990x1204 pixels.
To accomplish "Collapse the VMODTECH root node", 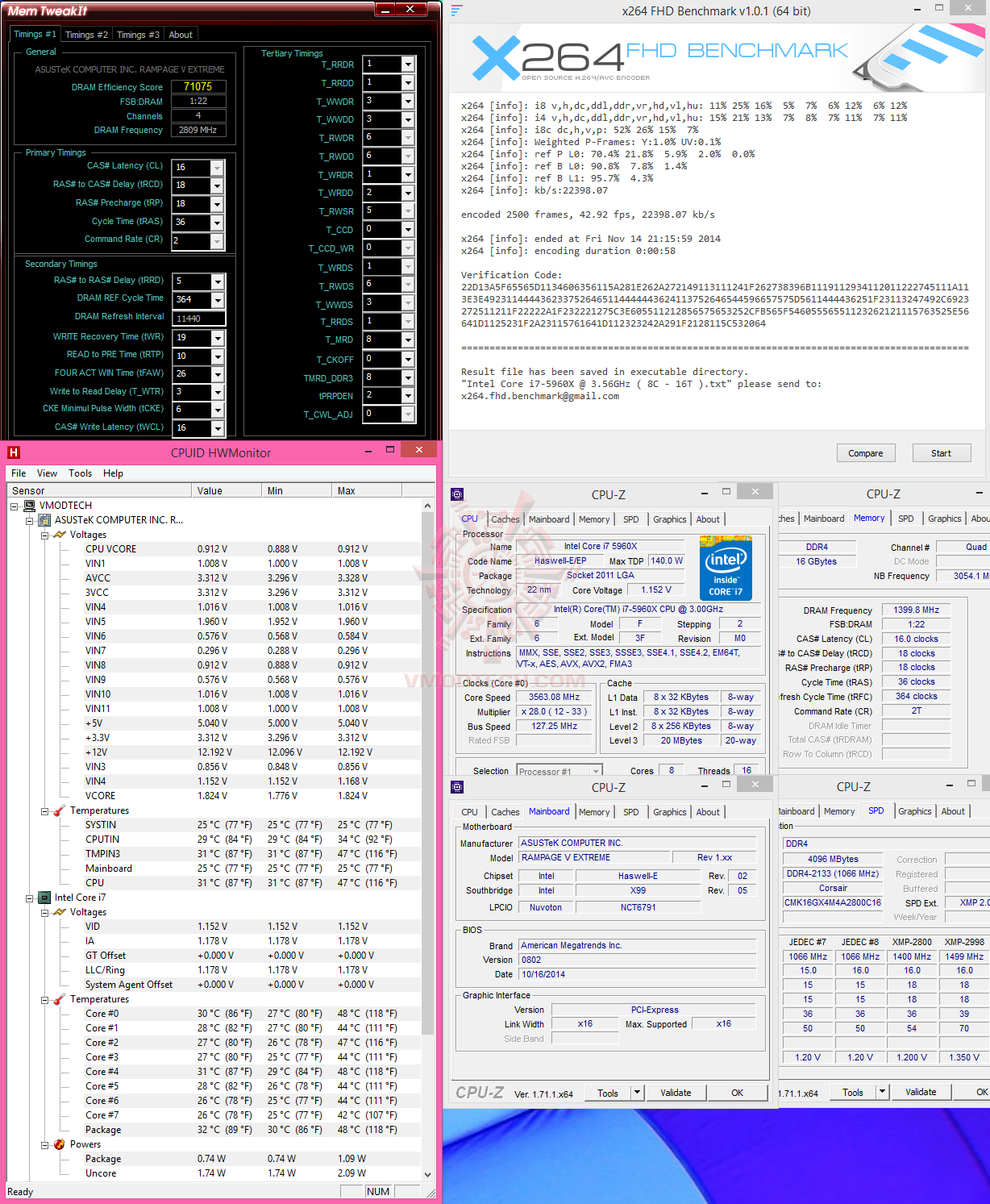I will coord(15,506).
